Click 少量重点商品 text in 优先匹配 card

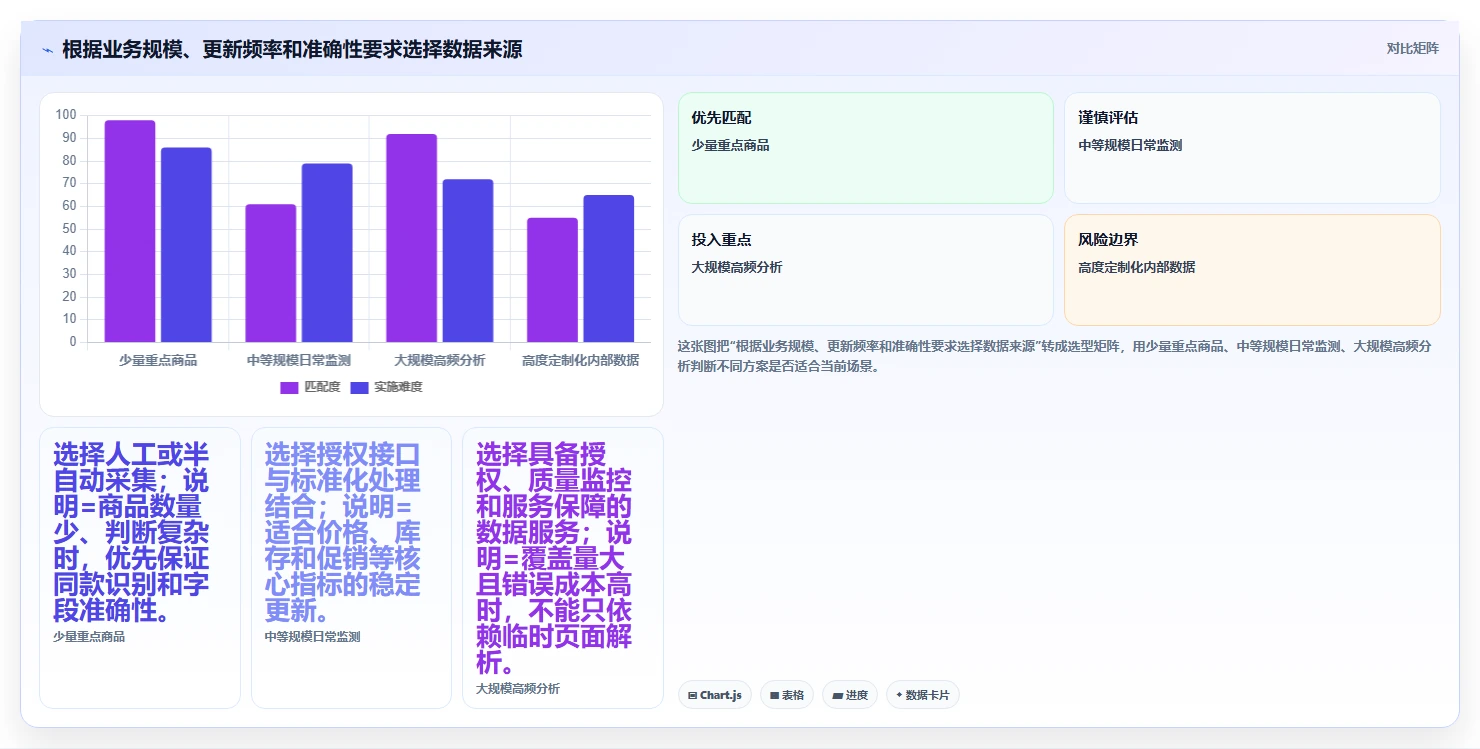click(x=730, y=145)
